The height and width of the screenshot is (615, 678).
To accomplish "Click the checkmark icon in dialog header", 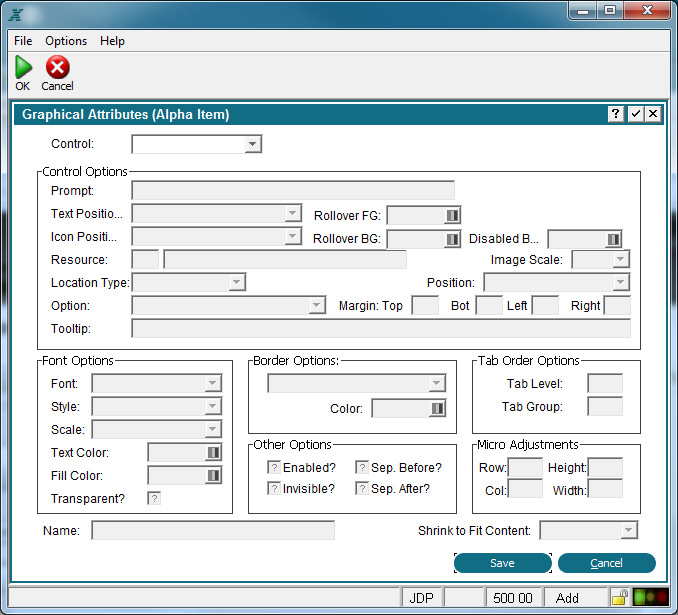I will [635, 114].
